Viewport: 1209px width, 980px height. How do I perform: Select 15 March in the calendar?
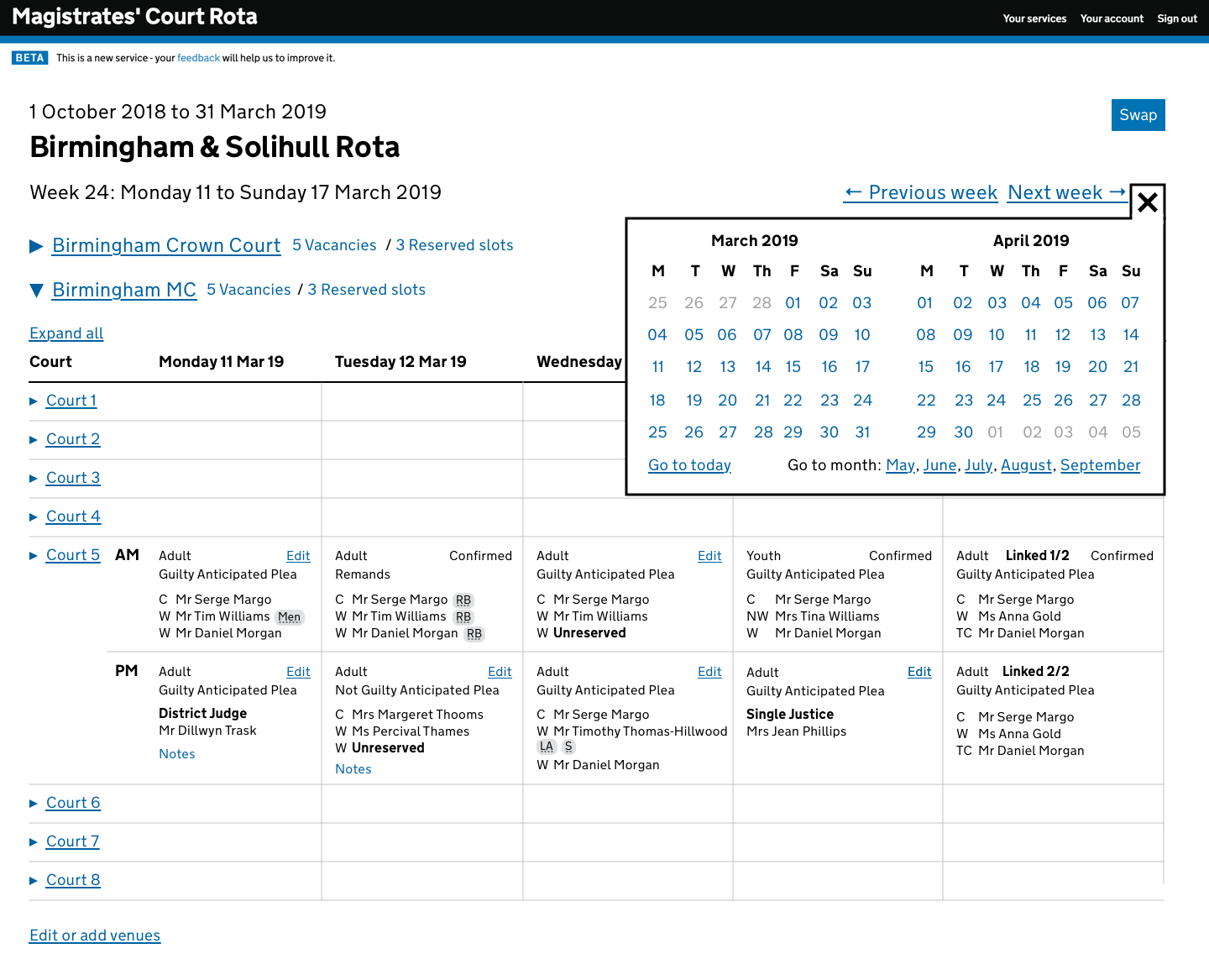click(793, 366)
